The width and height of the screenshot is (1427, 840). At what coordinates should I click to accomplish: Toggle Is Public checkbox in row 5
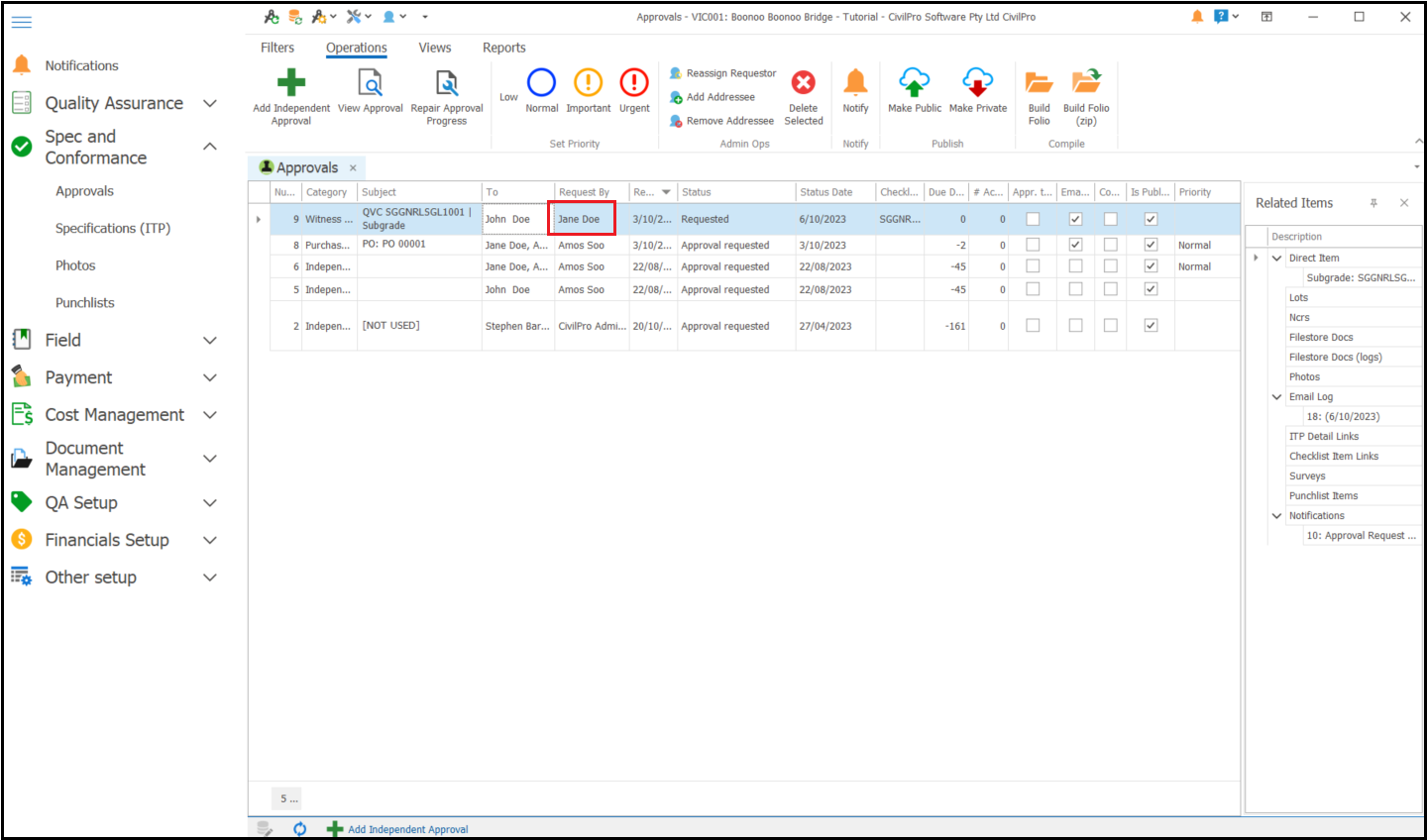click(x=1151, y=289)
